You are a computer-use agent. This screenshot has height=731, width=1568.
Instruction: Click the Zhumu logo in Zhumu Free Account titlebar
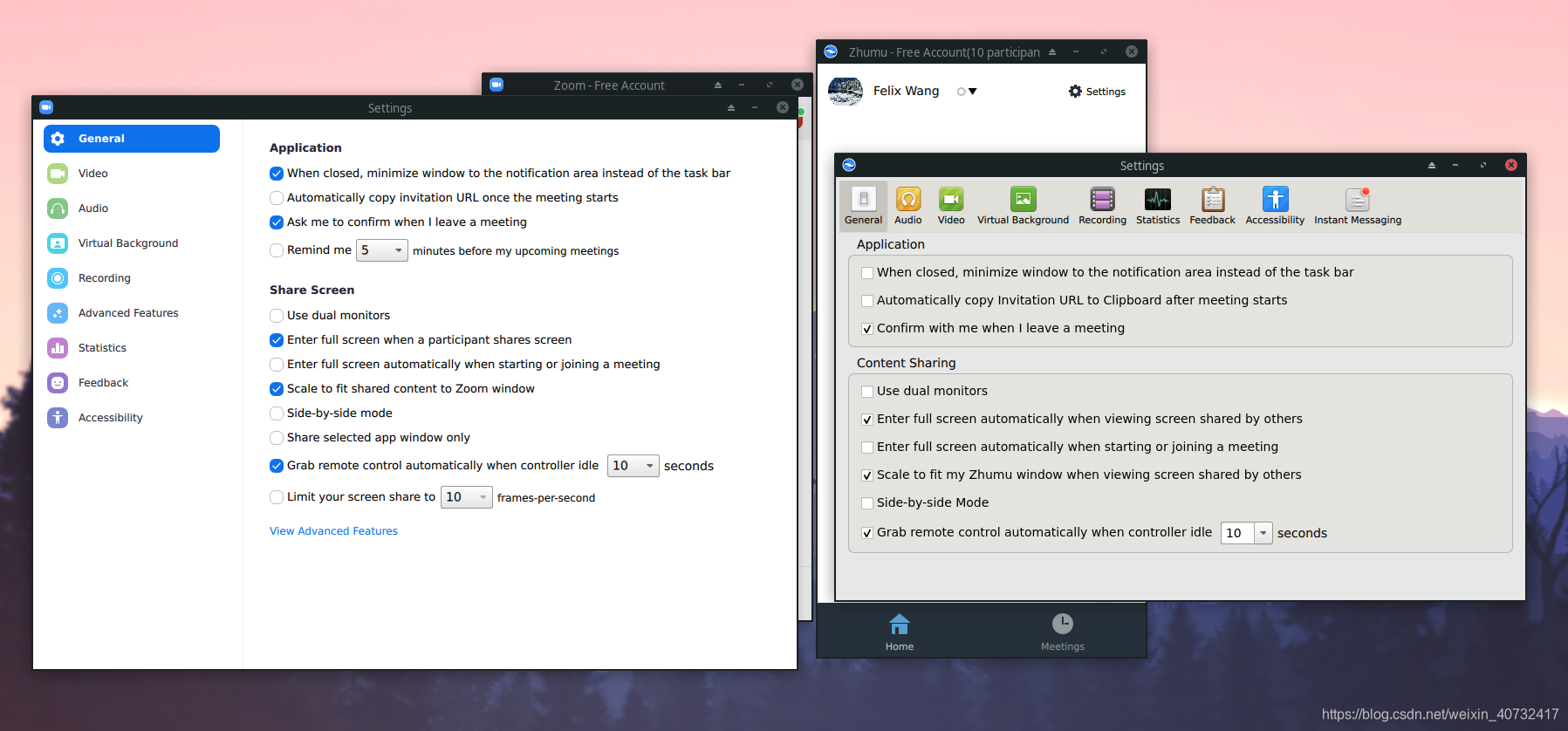point(831,51)
